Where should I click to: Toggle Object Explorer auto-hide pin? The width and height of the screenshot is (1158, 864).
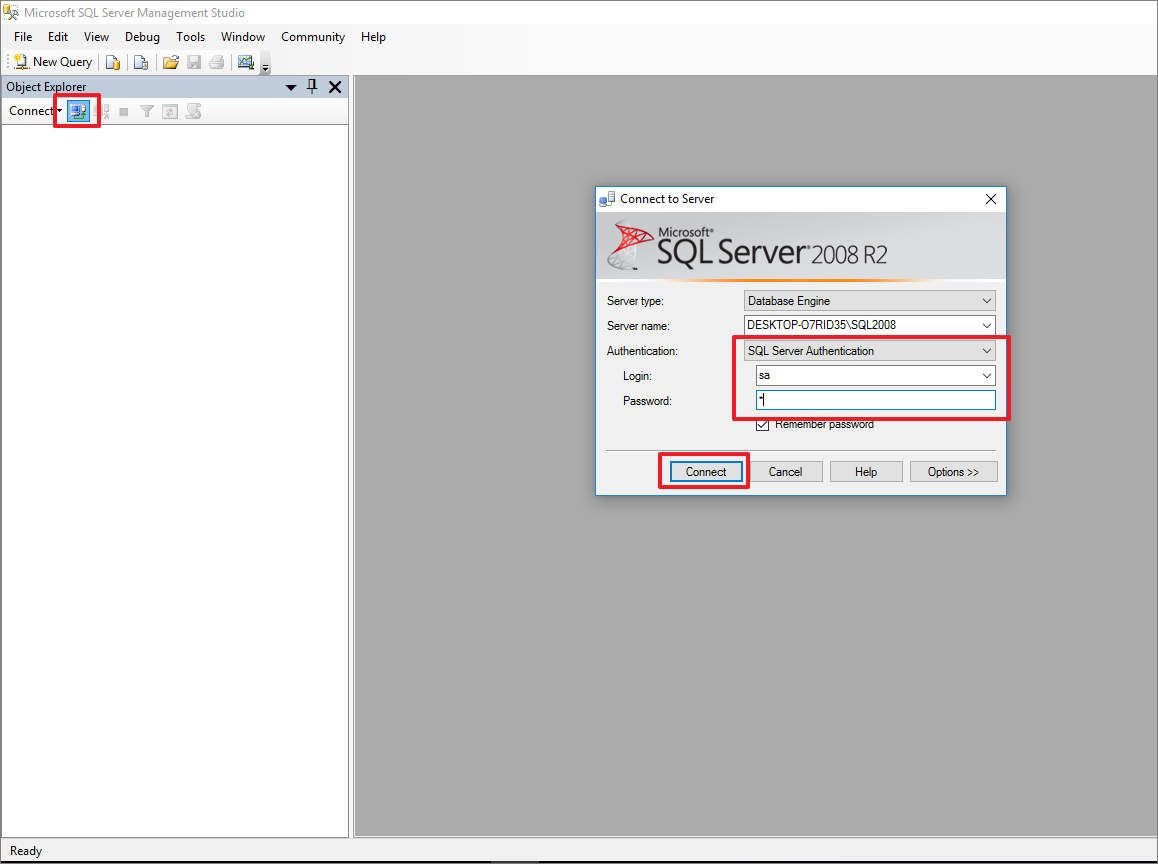[312, 86]
